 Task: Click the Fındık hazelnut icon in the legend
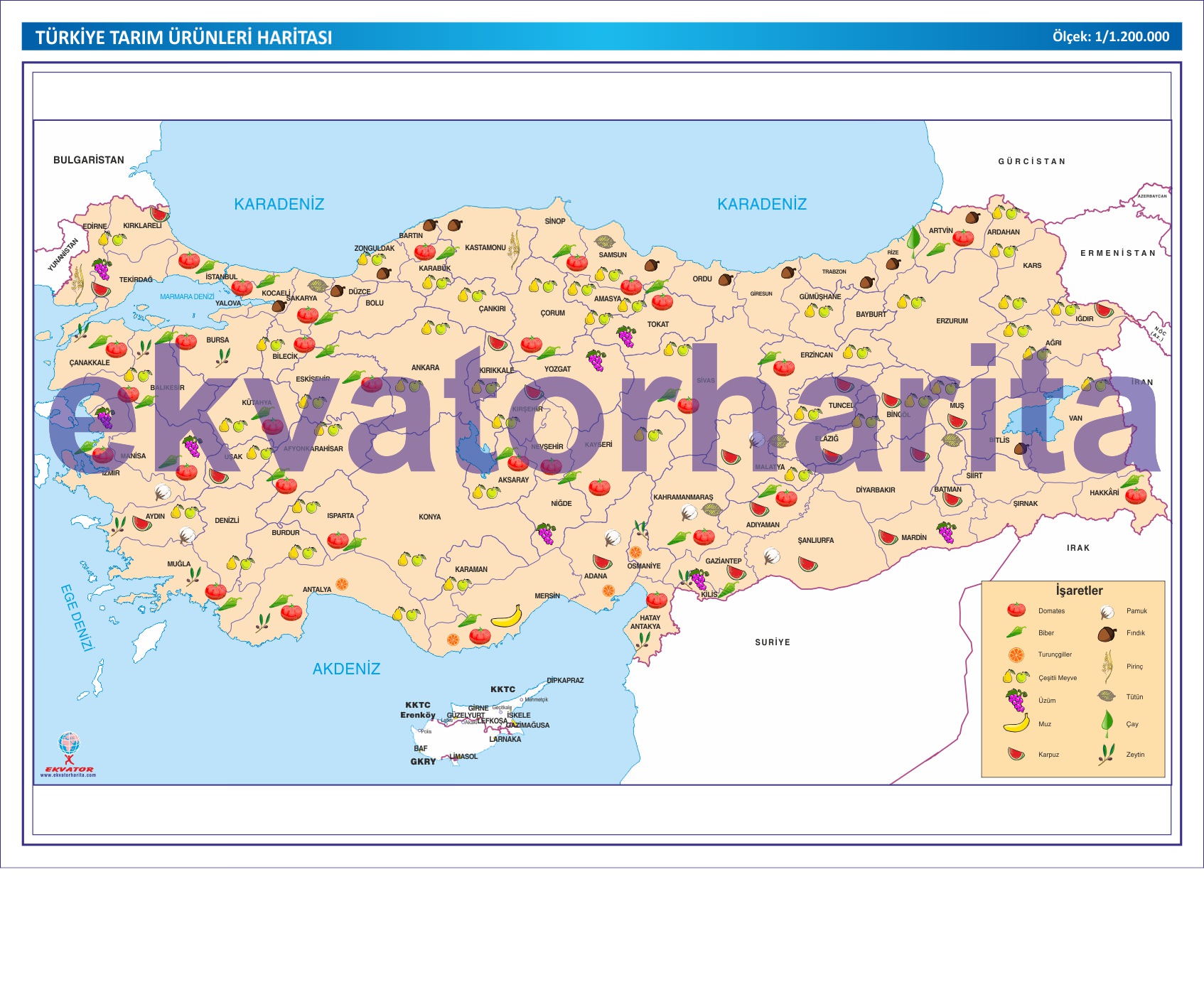click(x=1107, y=633)
